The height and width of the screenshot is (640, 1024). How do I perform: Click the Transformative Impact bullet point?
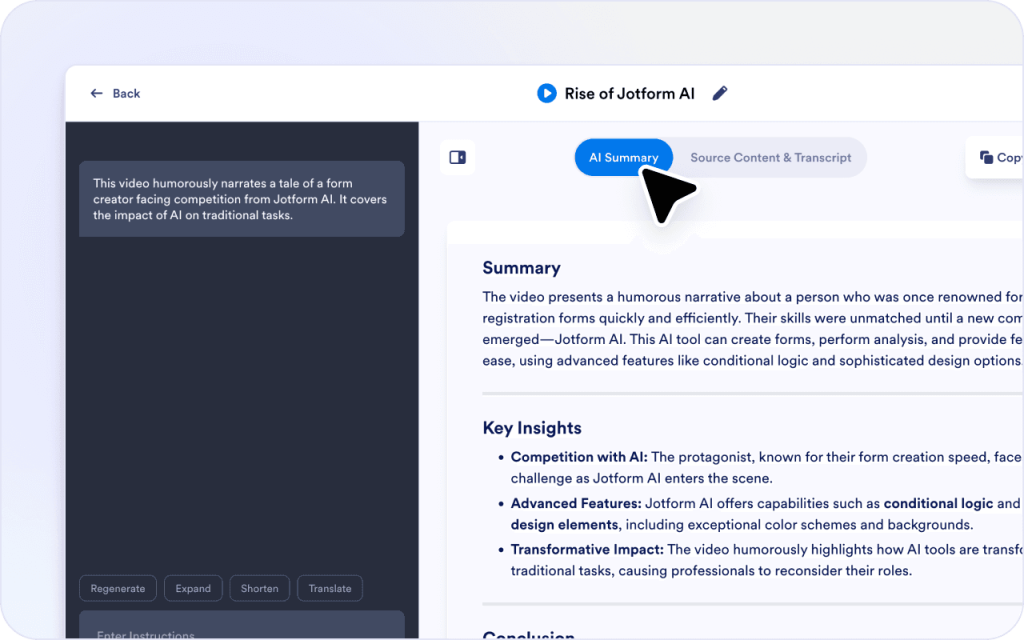pos(586,549)
